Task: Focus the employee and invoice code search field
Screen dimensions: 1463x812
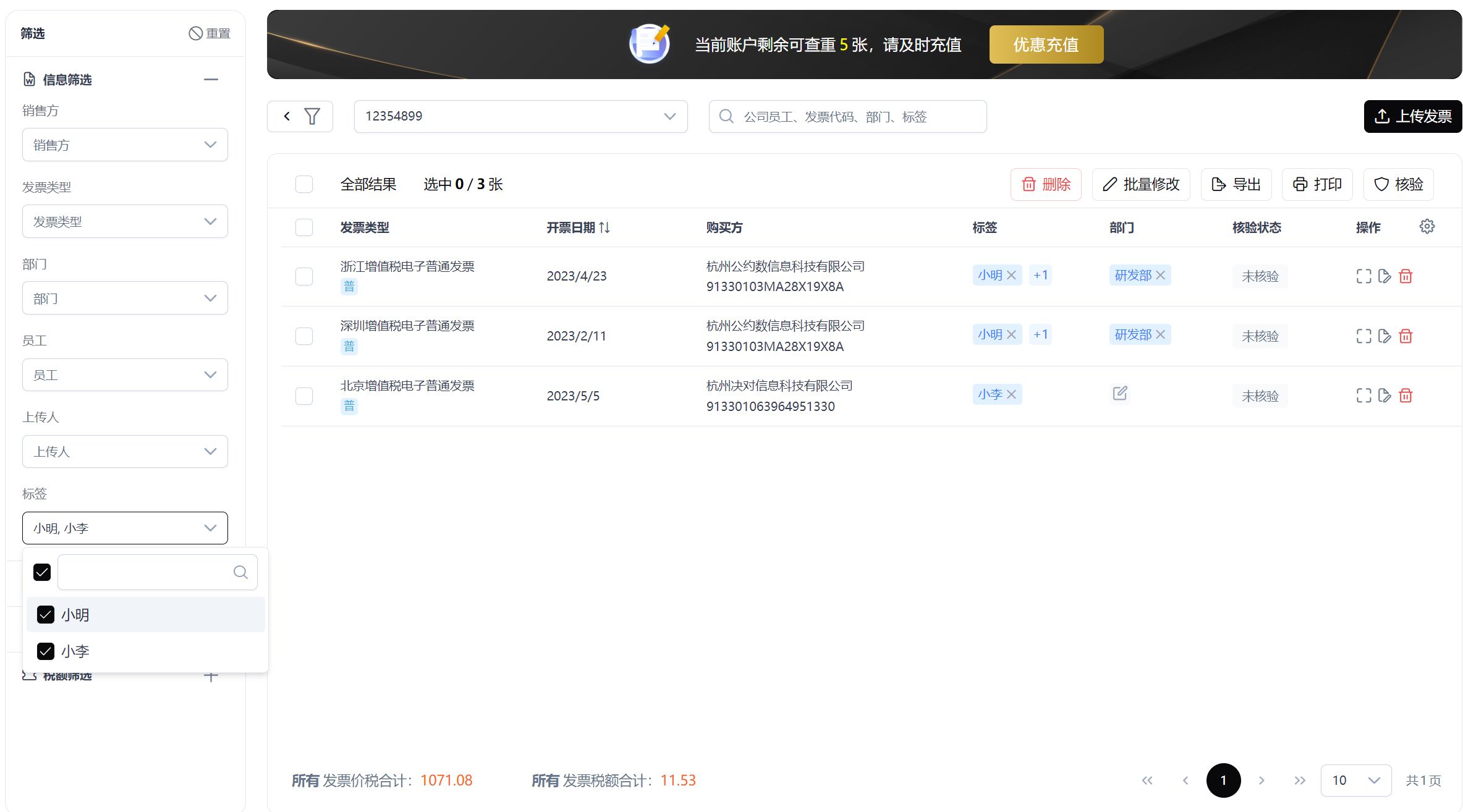Action: click(847, 116)
